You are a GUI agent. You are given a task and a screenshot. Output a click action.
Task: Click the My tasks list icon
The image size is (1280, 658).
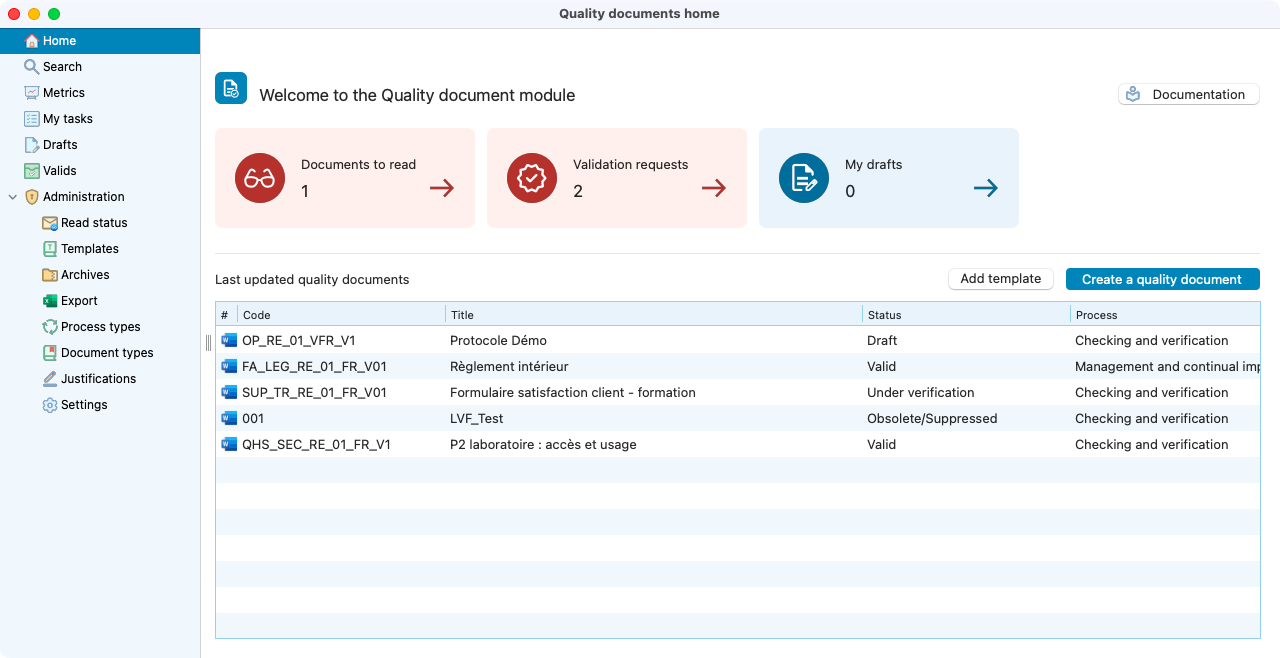click(x=32, y=119)
